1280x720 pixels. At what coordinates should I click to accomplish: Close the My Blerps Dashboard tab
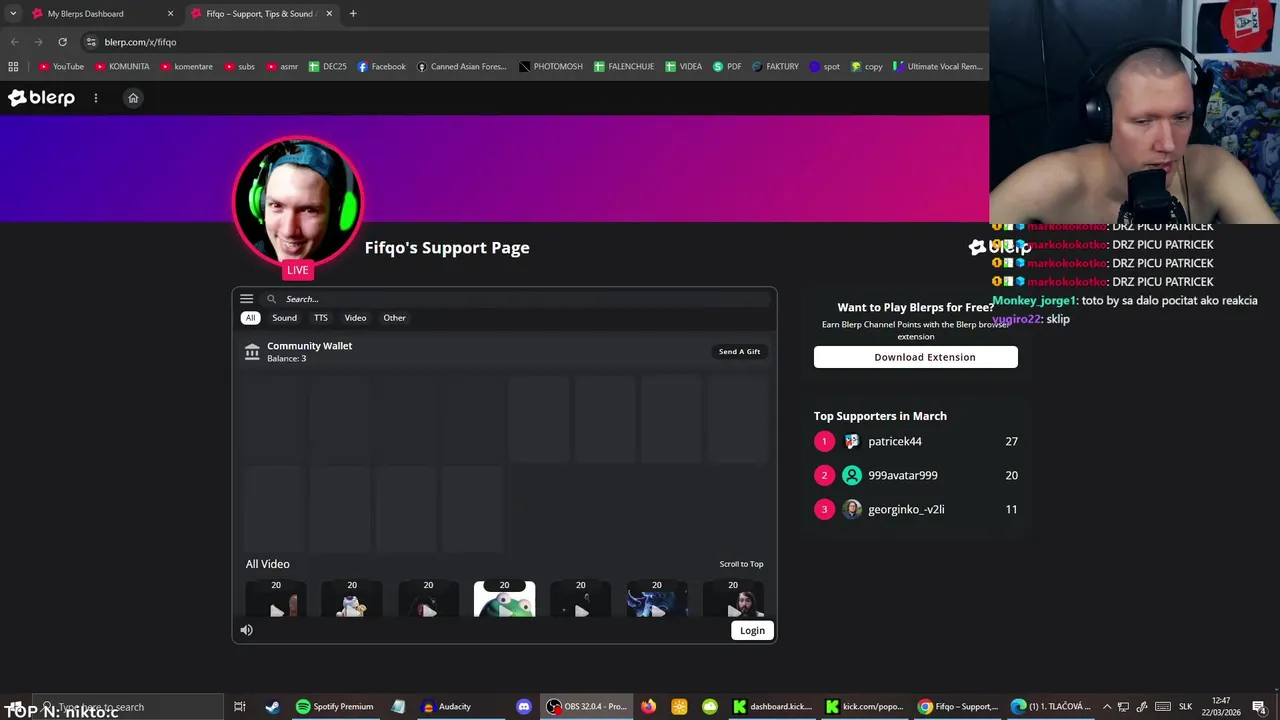[170, 14]
